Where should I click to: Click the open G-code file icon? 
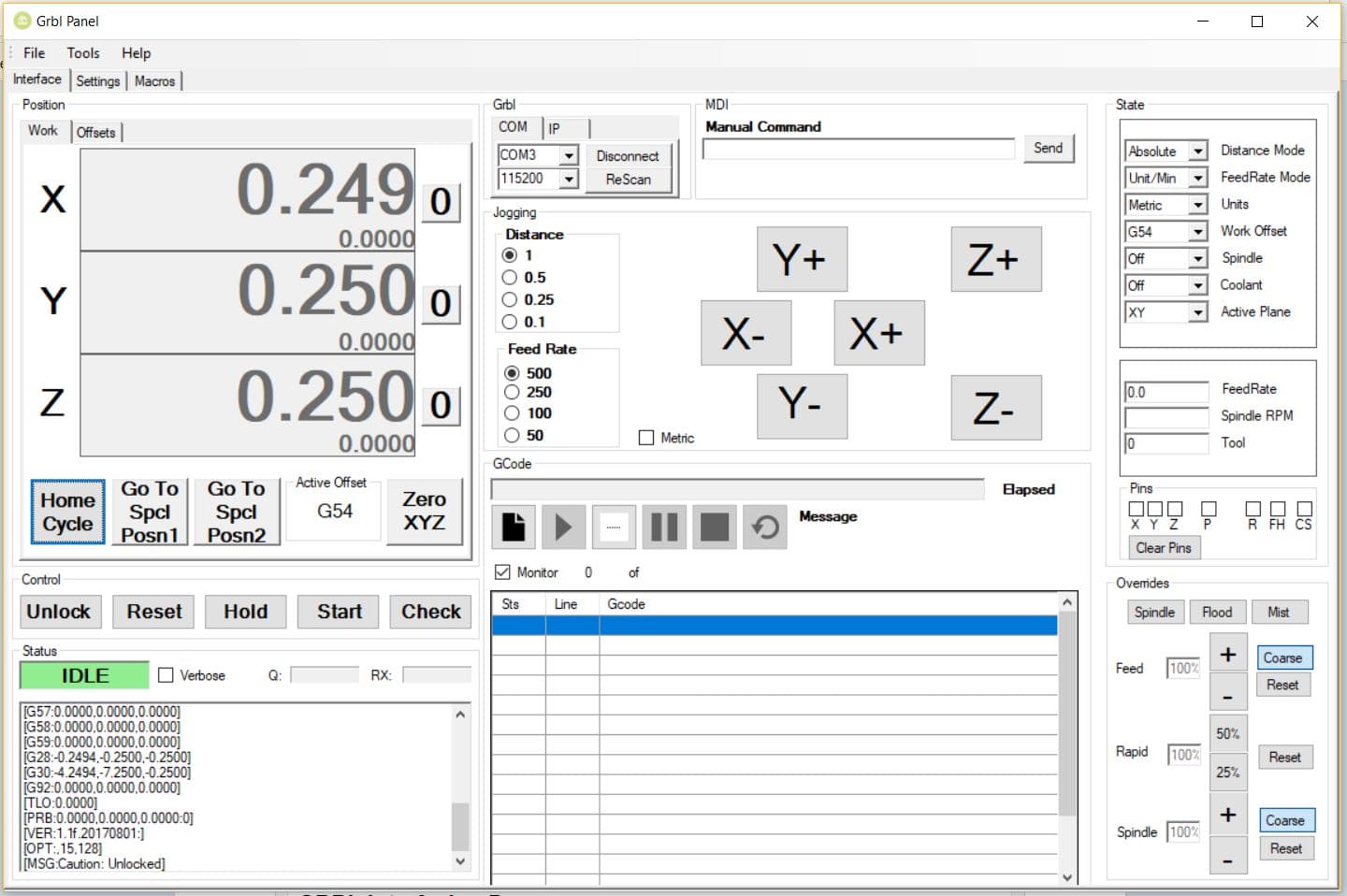tap(514, 527)
